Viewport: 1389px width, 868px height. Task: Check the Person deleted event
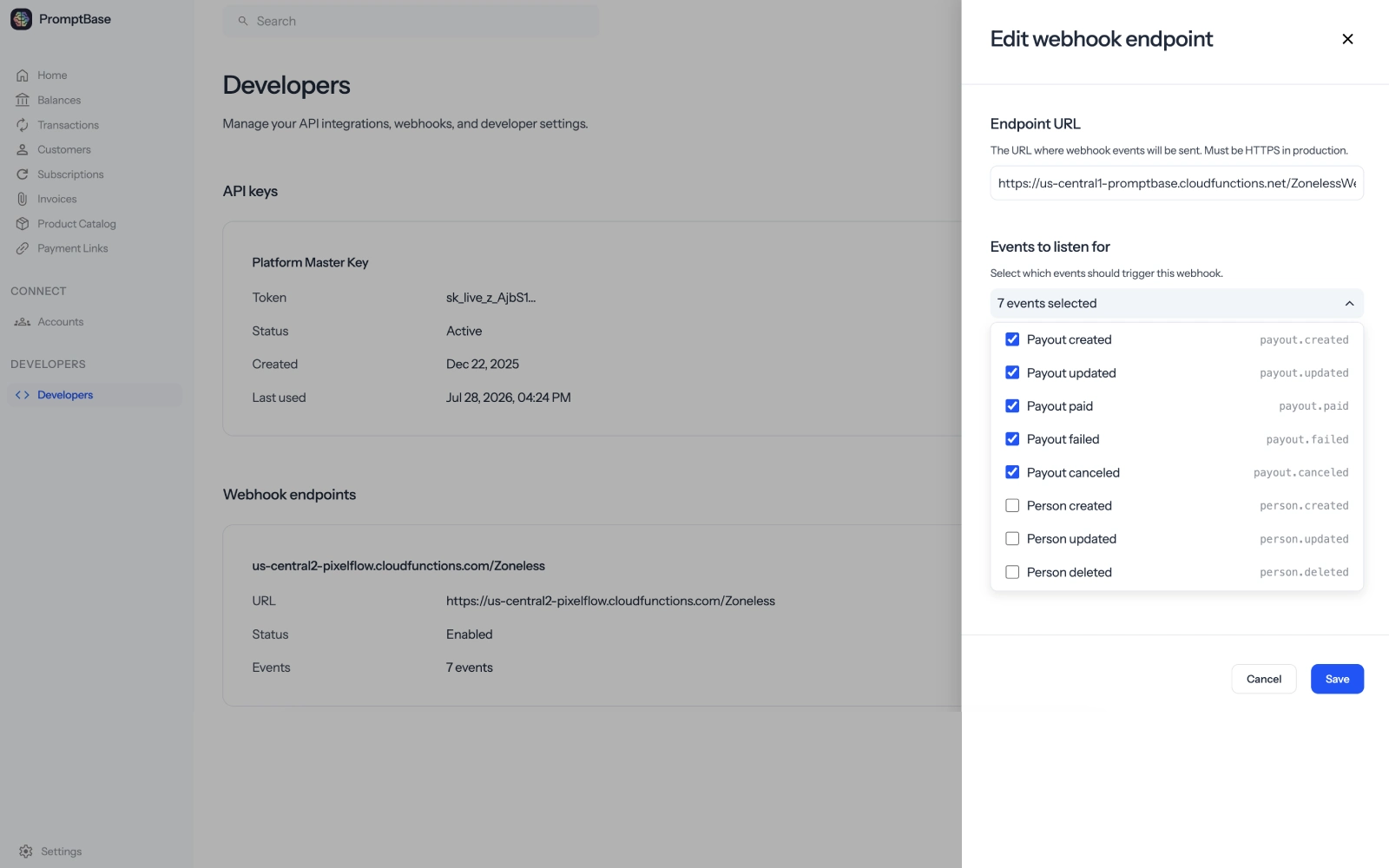(x=1012, y=572)
